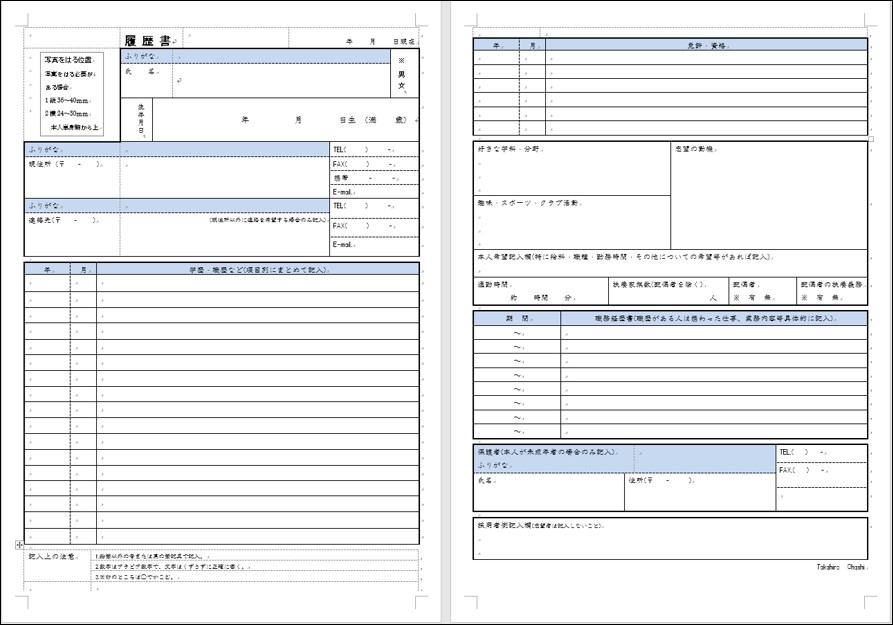Click the 本人希望記入欄 section

(670, 263)
